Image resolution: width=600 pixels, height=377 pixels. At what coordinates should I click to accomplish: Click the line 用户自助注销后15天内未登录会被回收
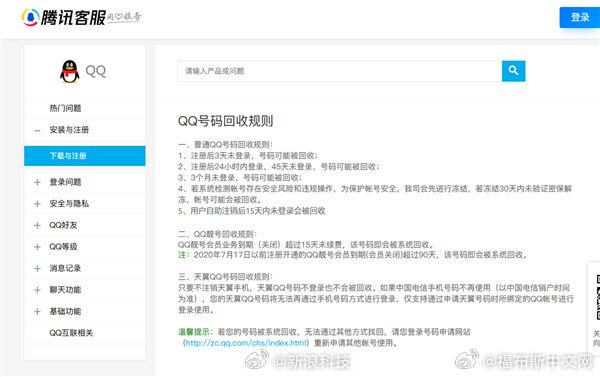pyautogui.click(x=252, y=211)
